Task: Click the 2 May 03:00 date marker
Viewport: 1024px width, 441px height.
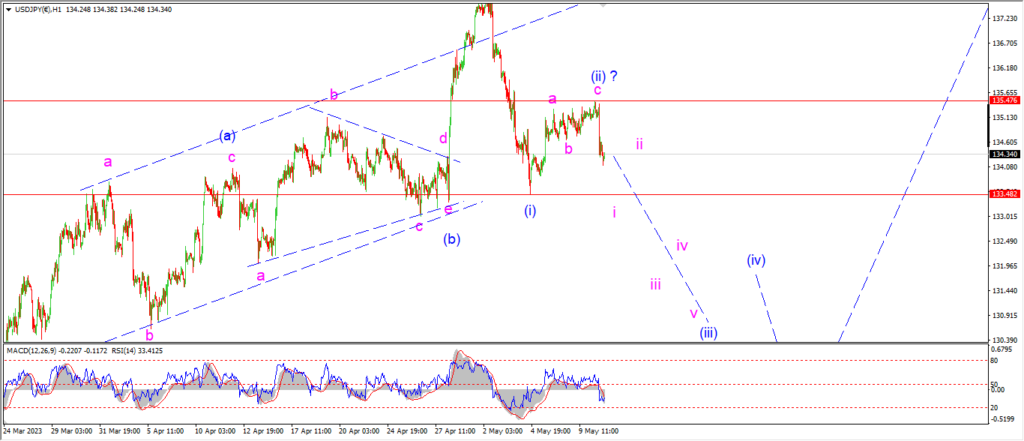Action: pos(500,431)
